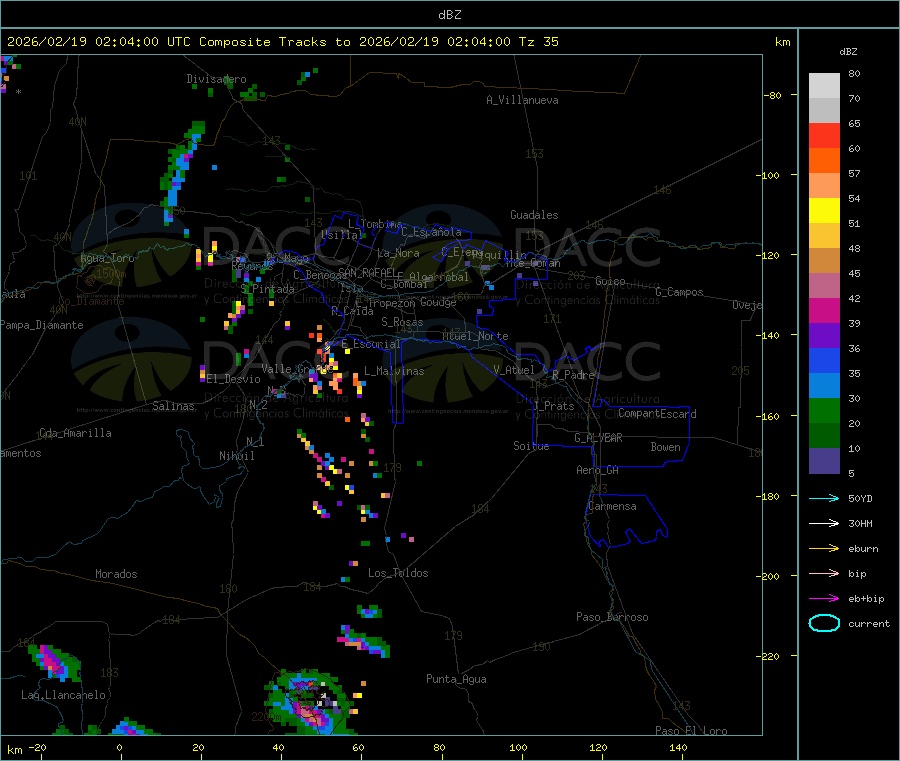The width and height of the screenshot is (900, 761).
Task: Click the -80 km vertical axis tick
Action: point(772,95)
